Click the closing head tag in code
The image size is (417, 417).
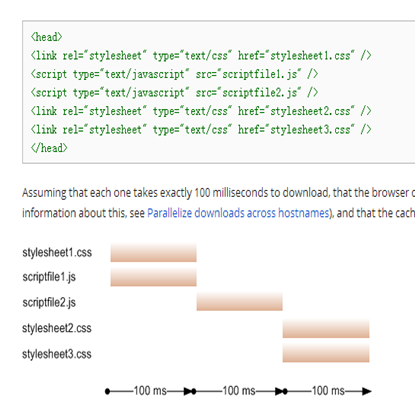[x=49, y=148]
